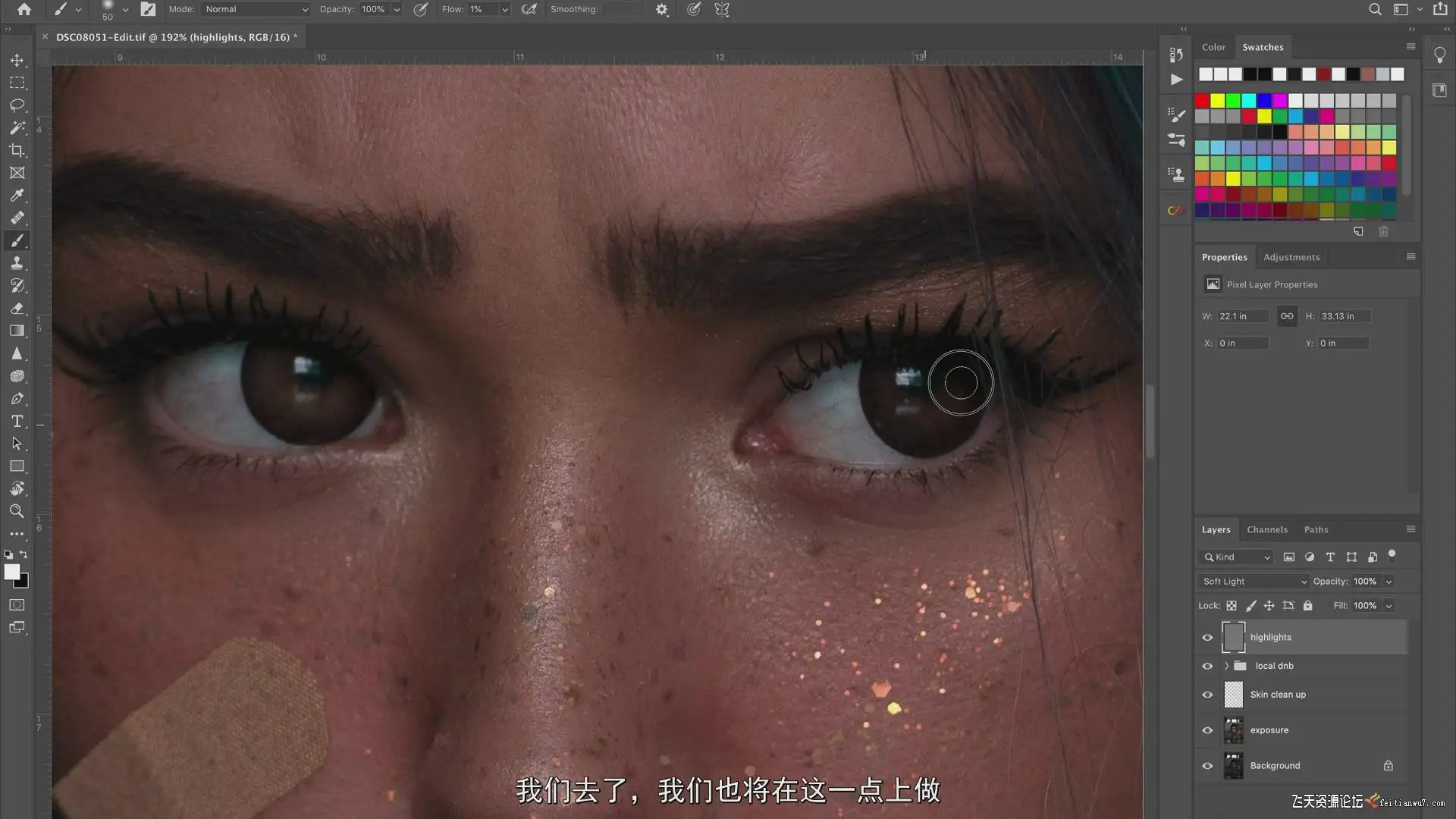Click the layer width input field

click(x=1242, y=316)
